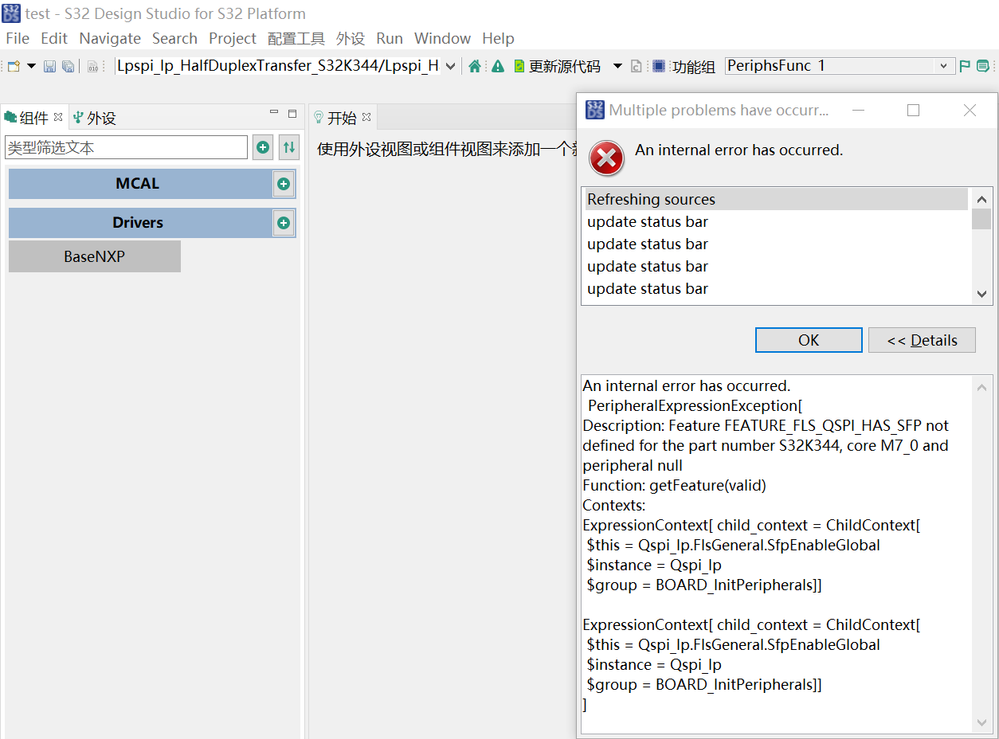Click the red error X icon in dialog
Image resolution: width=999 pixels, height=739 pixels.
(606, 158)
